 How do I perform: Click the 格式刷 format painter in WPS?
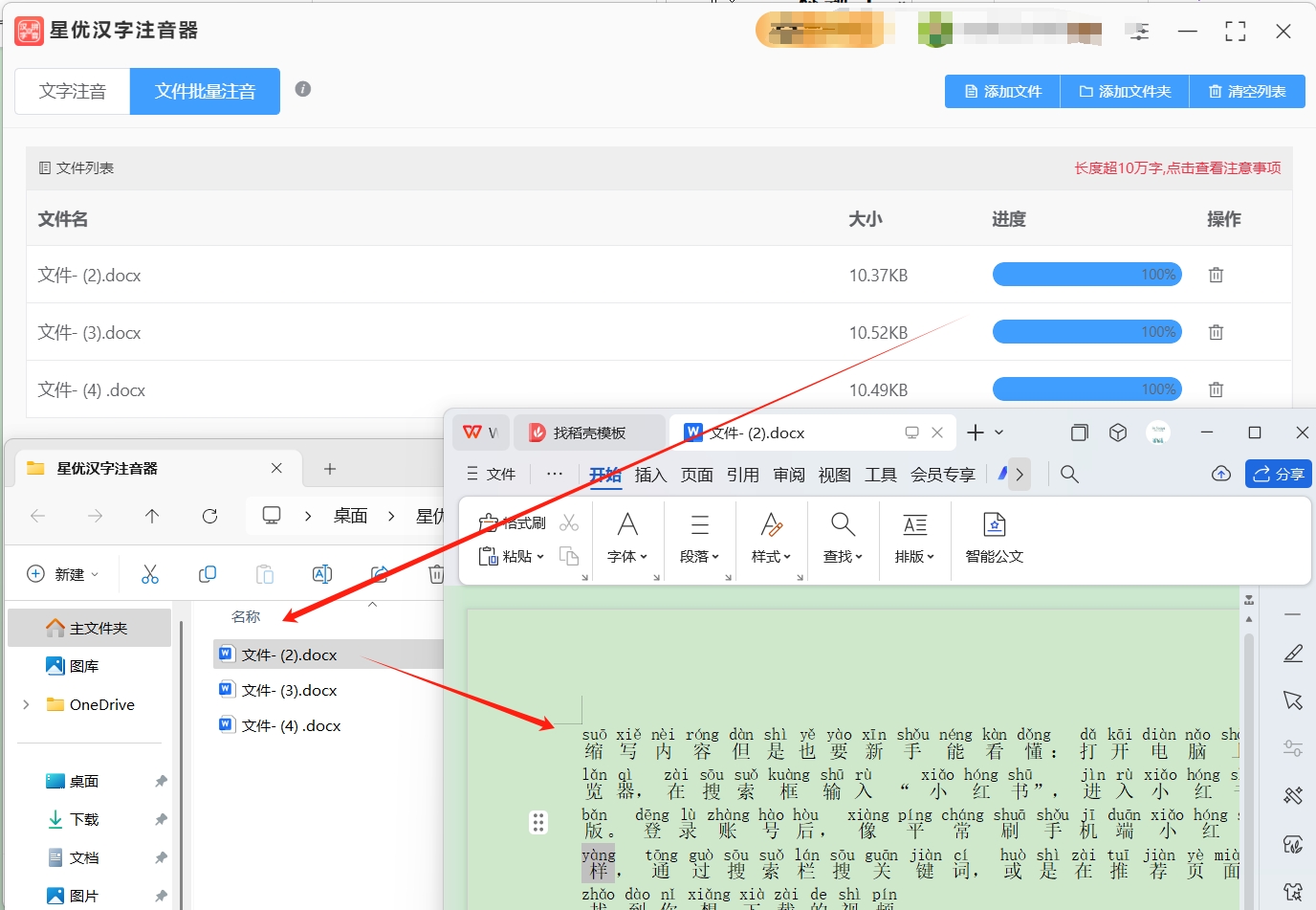click(x=513, y=522)
